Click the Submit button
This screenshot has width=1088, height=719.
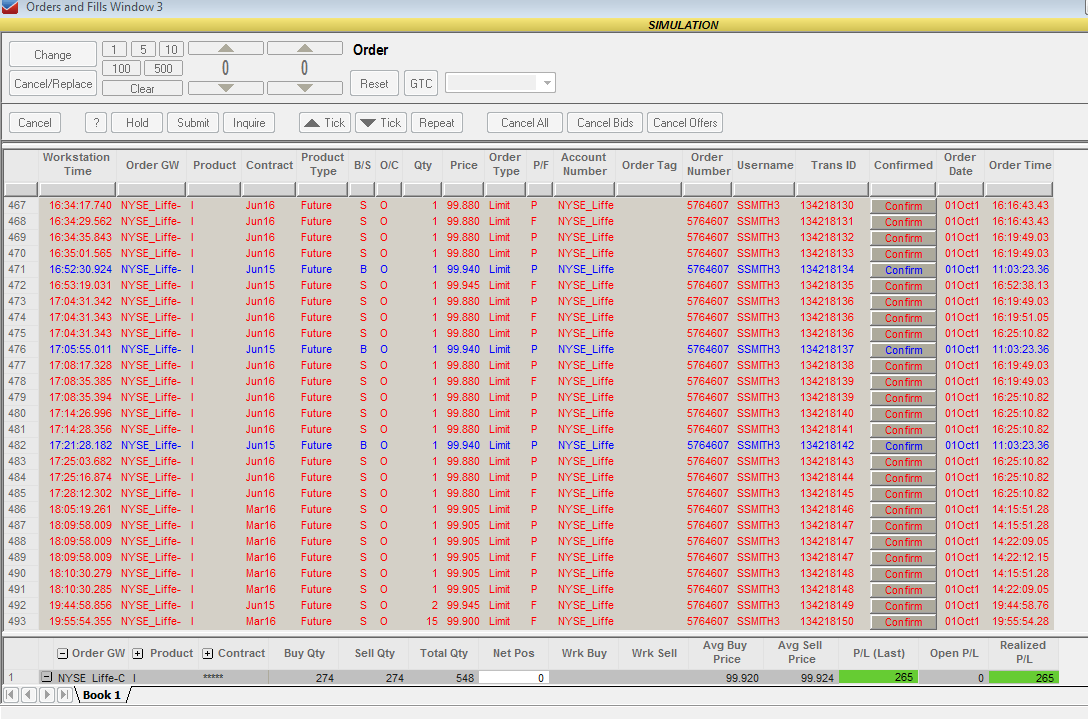(193, 123)
